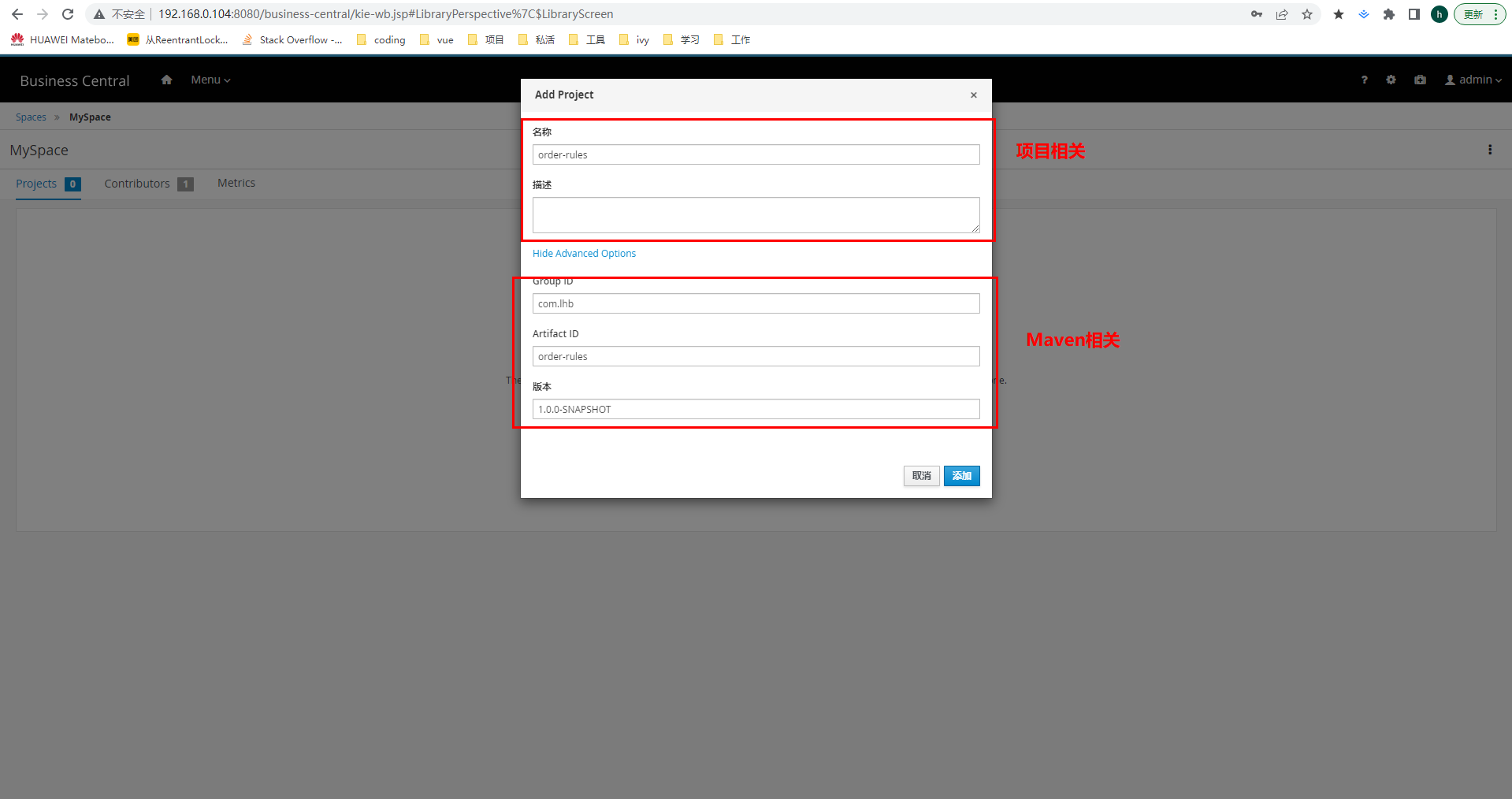The image size is (1512, 799).
Task: Click the MySpace kebab menu icon
Action: 1489,150
